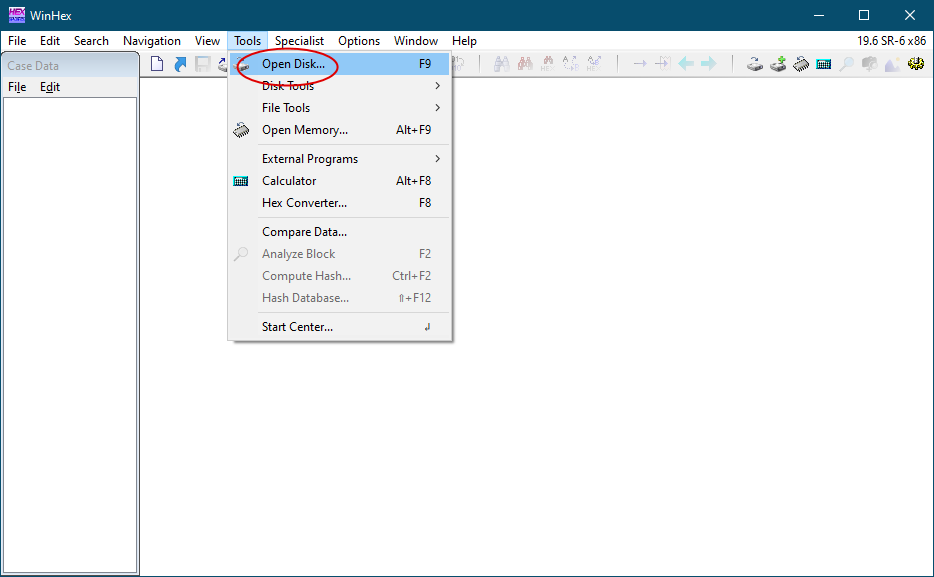Open the Calculator from the toolbar icon
The image size is (934, 577).
click(x=824, y=64)
